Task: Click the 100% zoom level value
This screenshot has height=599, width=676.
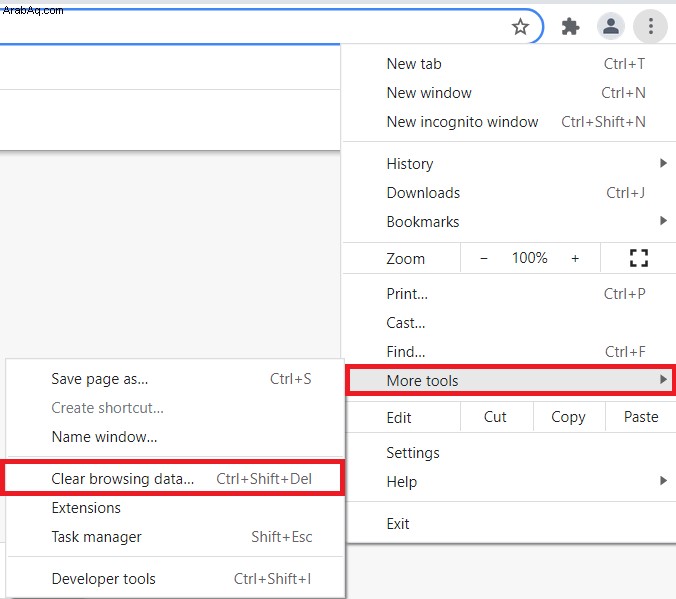Action: pyautogui.click(x=529, y=258)
